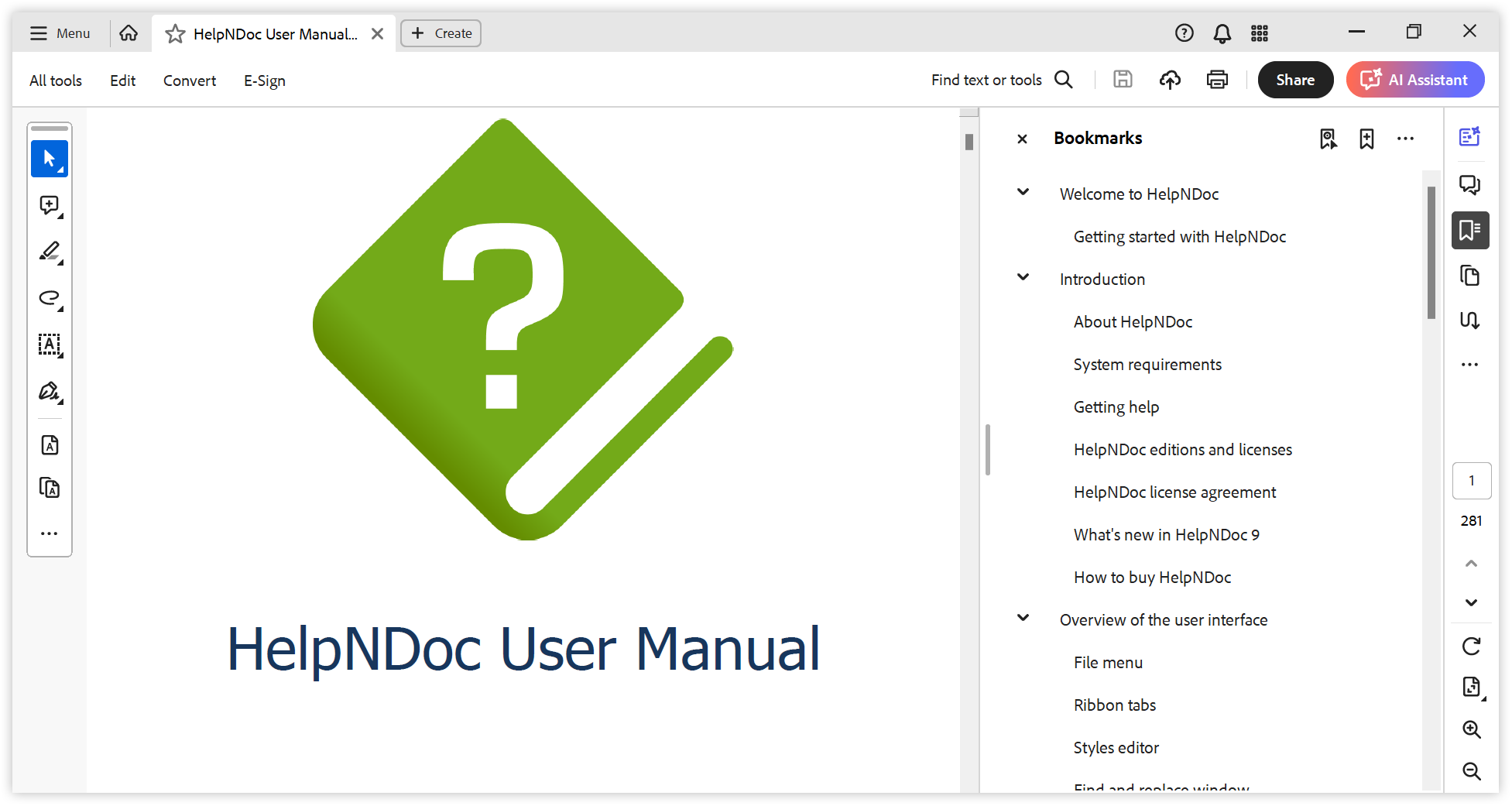Open page display settings icon
Screen dimensions: 1512x806
click(x=1472, y=688)
